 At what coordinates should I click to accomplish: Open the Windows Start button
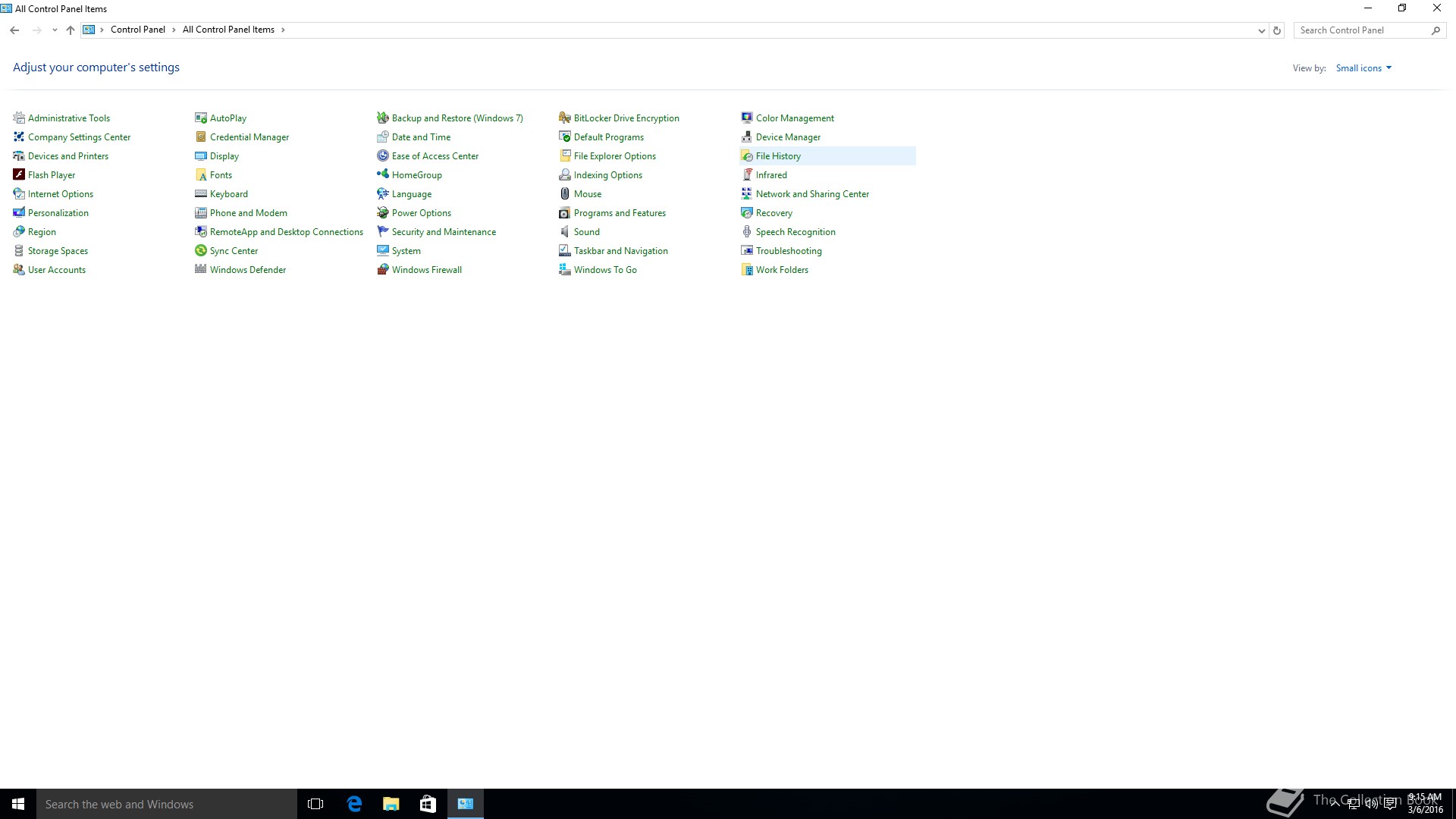pos(18,804)
